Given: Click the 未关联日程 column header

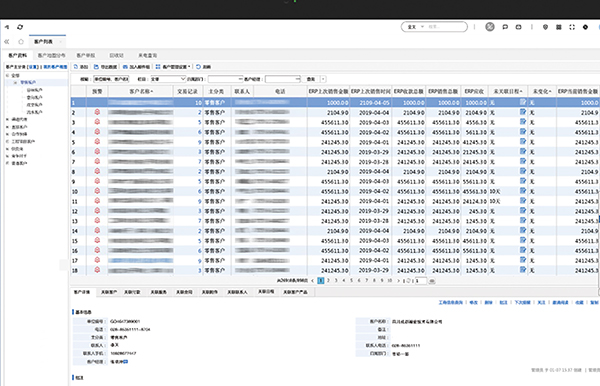Looking at the screenshot, I should click(x=508, y=91).
